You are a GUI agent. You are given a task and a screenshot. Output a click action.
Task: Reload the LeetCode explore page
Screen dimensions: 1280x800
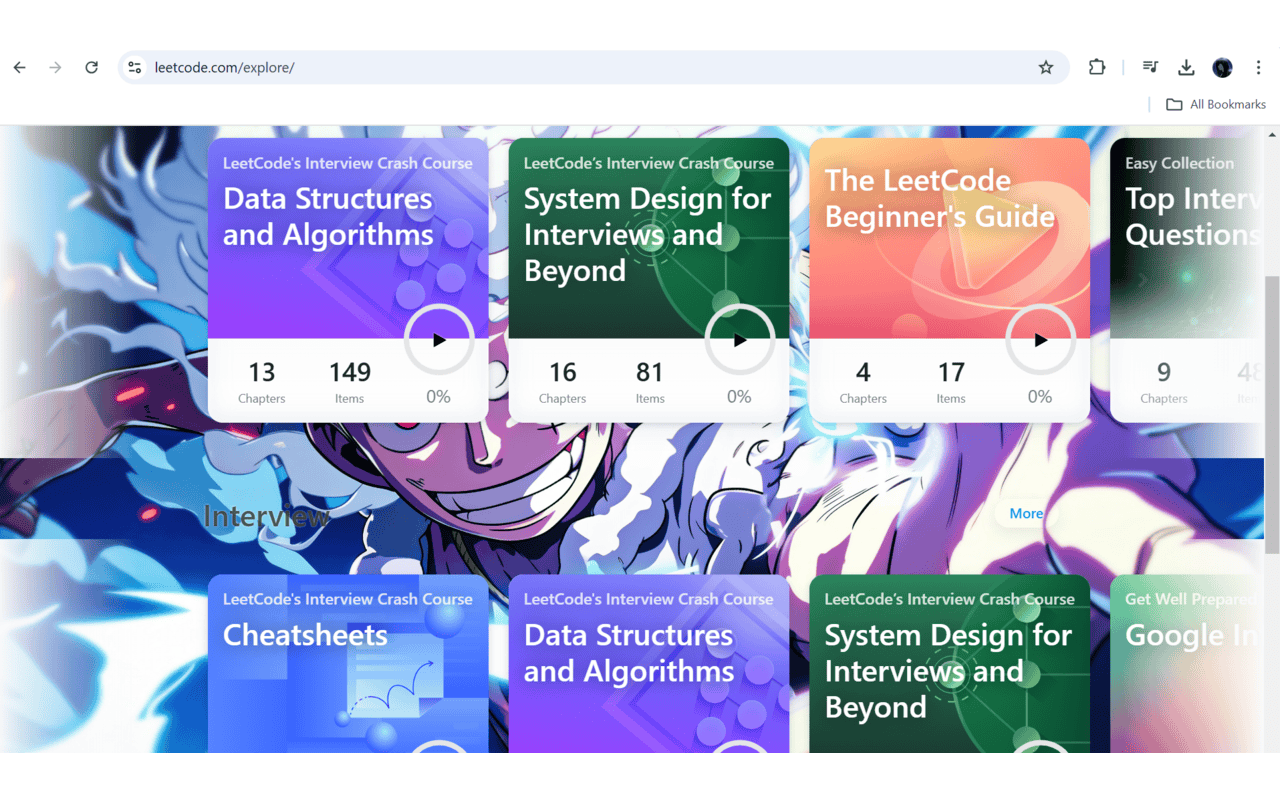91,67
